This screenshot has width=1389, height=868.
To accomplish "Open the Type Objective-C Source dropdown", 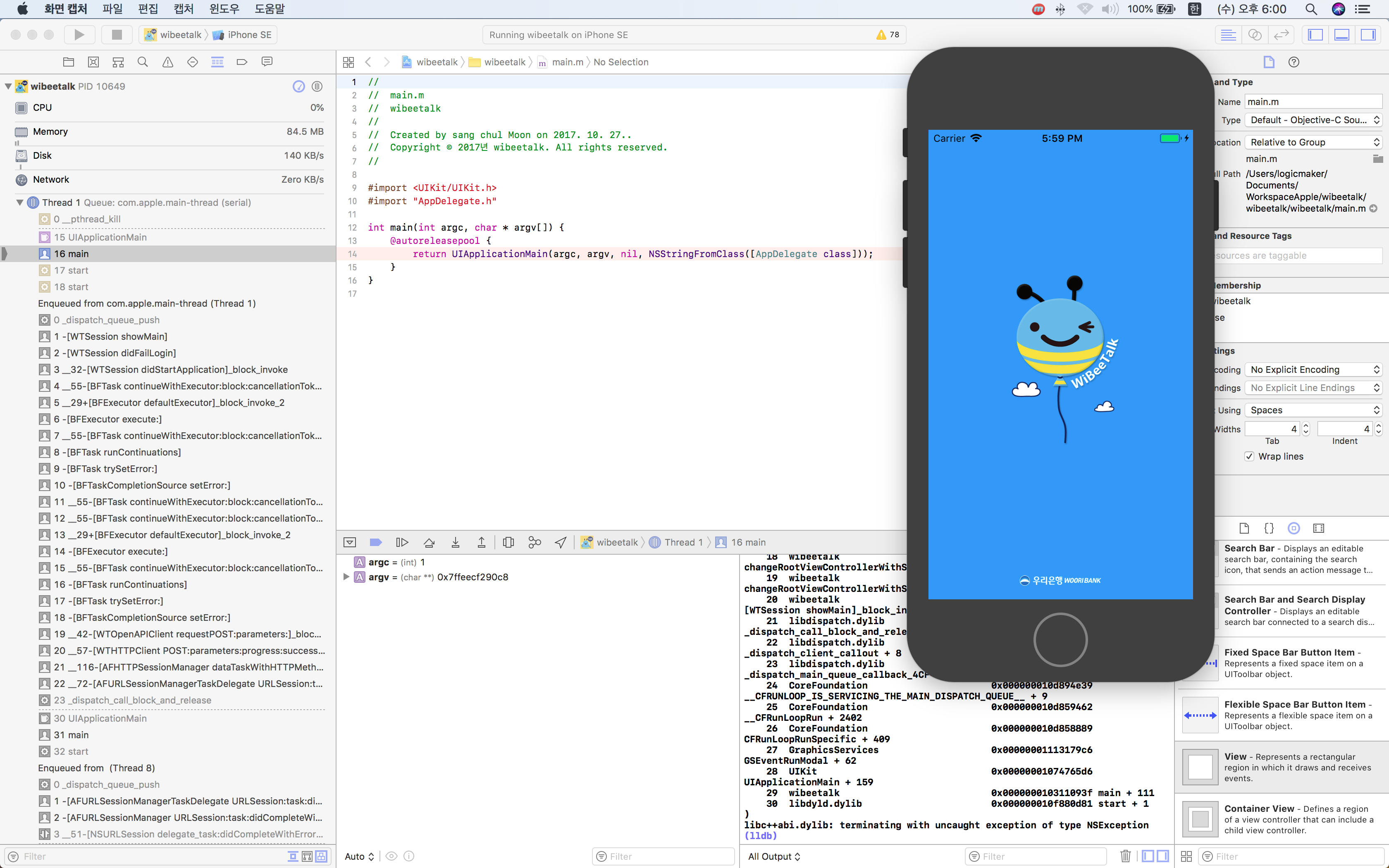I will 1313,120.
